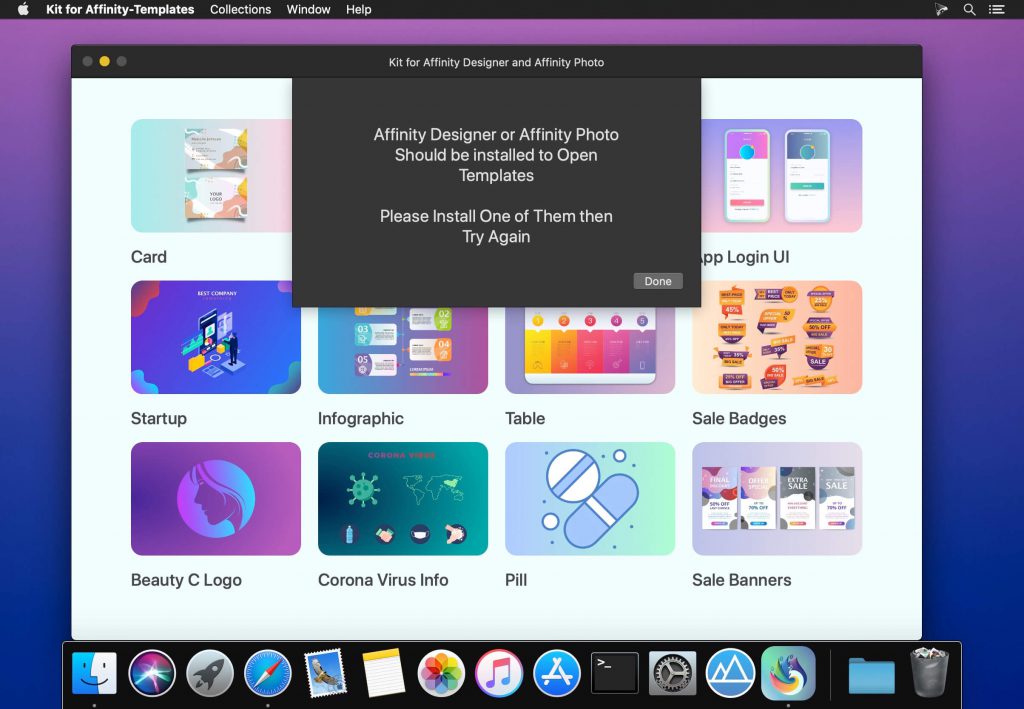Click the list icon at menu bar right
Screen dimensions: 1024x709
pyautogui.click(x=996, y=9)
